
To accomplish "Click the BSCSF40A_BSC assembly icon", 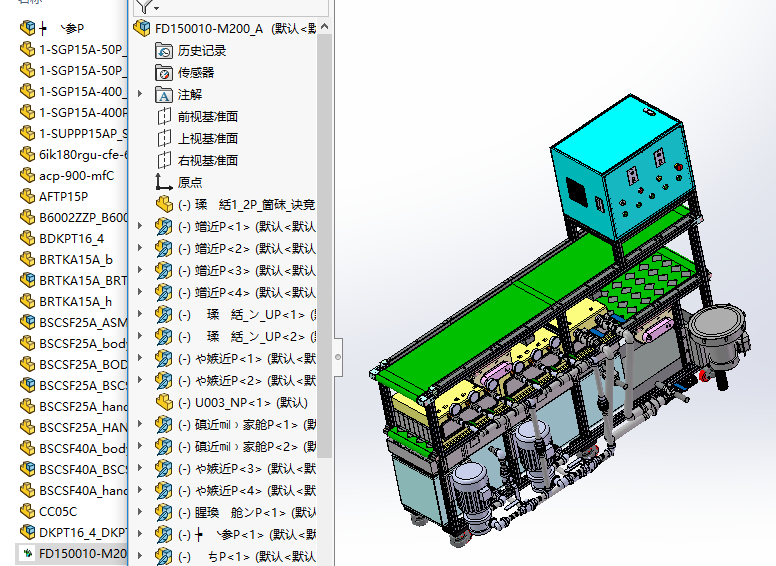I will point(28,469).
